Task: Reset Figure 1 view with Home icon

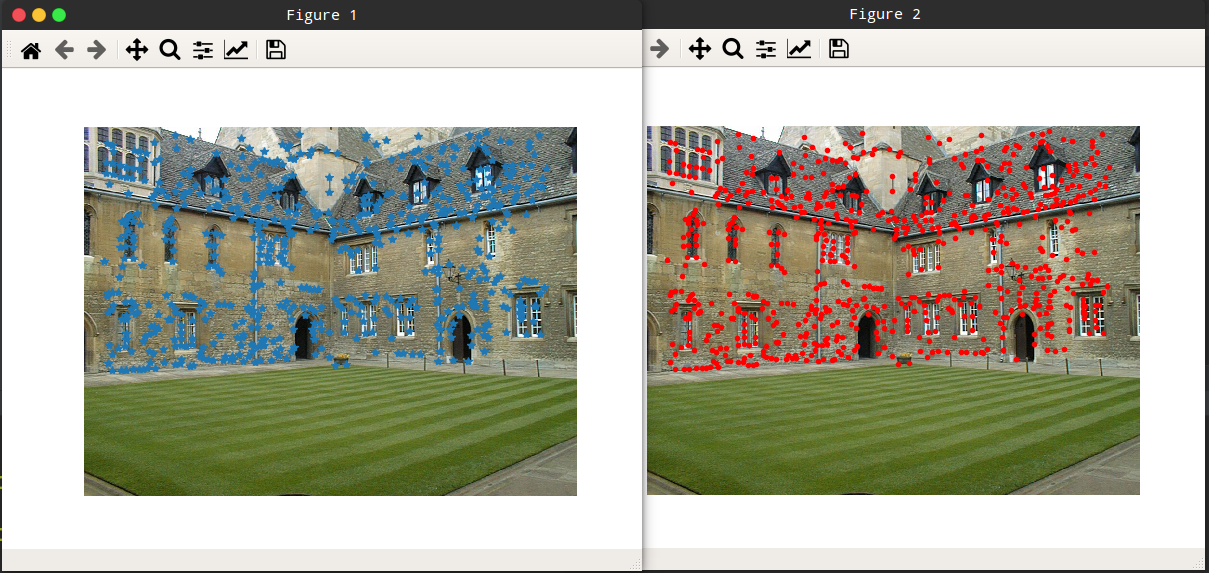Action: [31, 50]
